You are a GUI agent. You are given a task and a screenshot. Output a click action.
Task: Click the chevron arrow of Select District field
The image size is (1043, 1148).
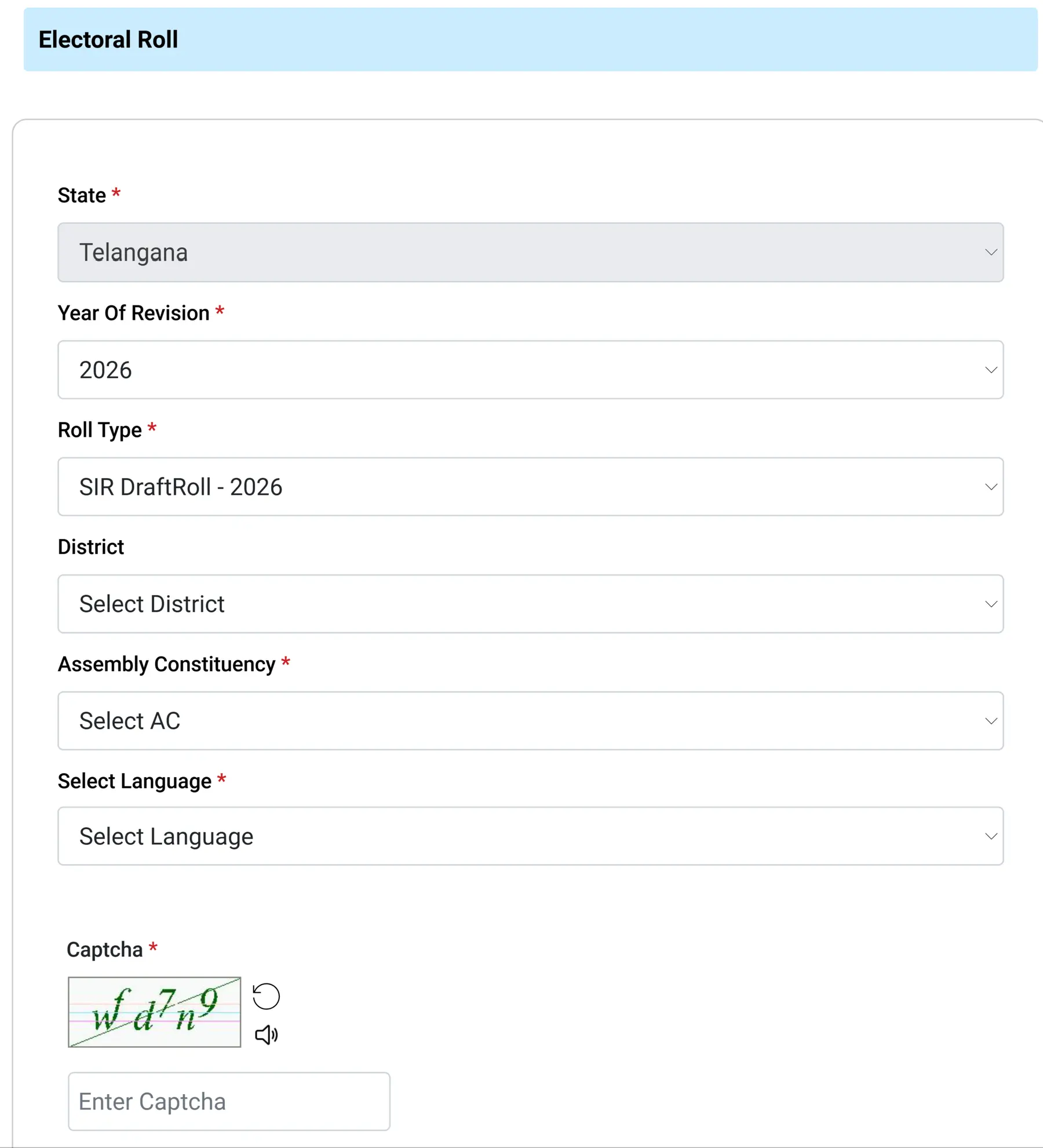point(991,604)
